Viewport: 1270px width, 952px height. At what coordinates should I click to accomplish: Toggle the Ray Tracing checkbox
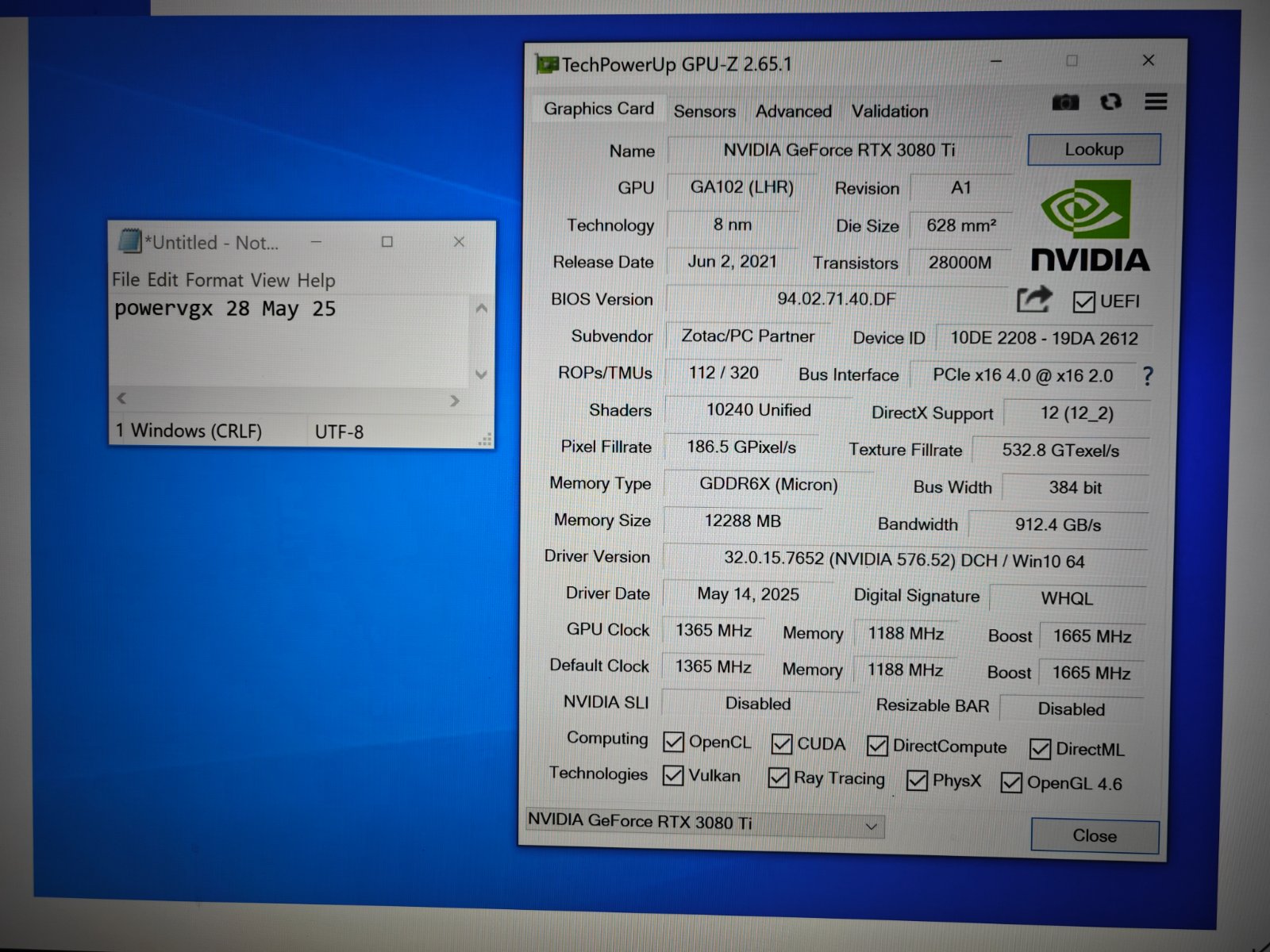778,777
